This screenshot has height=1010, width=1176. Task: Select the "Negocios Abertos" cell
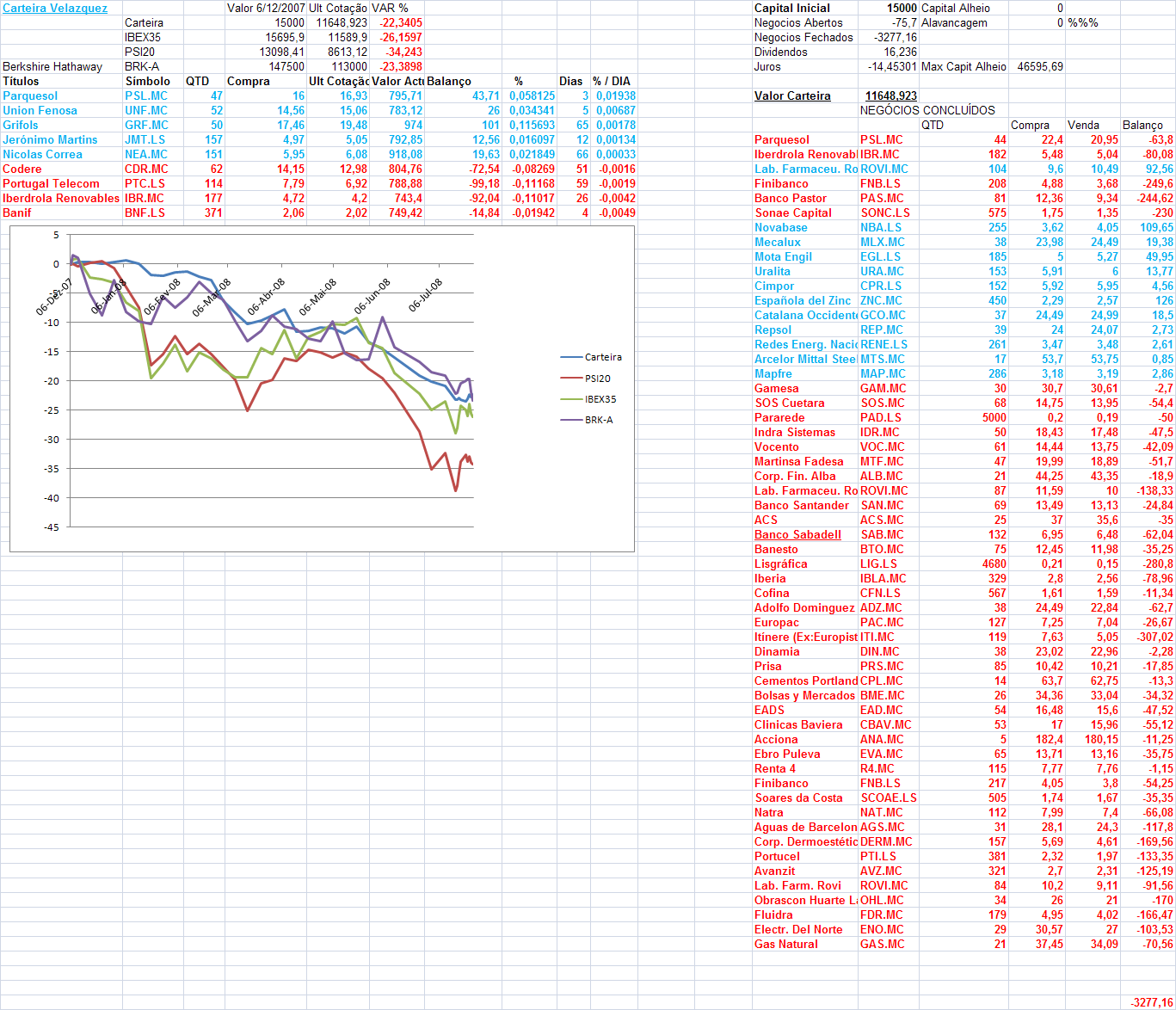click(798, 23)
